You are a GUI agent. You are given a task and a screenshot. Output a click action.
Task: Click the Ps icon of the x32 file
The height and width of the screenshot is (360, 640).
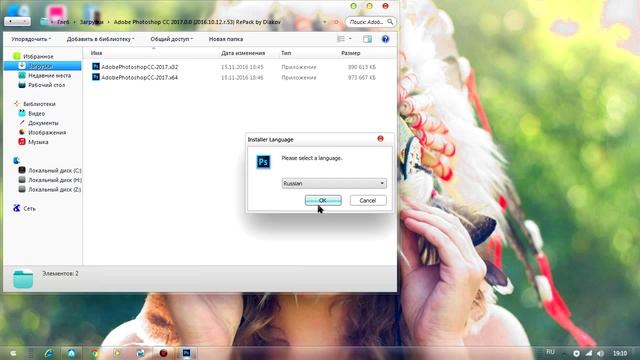tap(96, 67)
